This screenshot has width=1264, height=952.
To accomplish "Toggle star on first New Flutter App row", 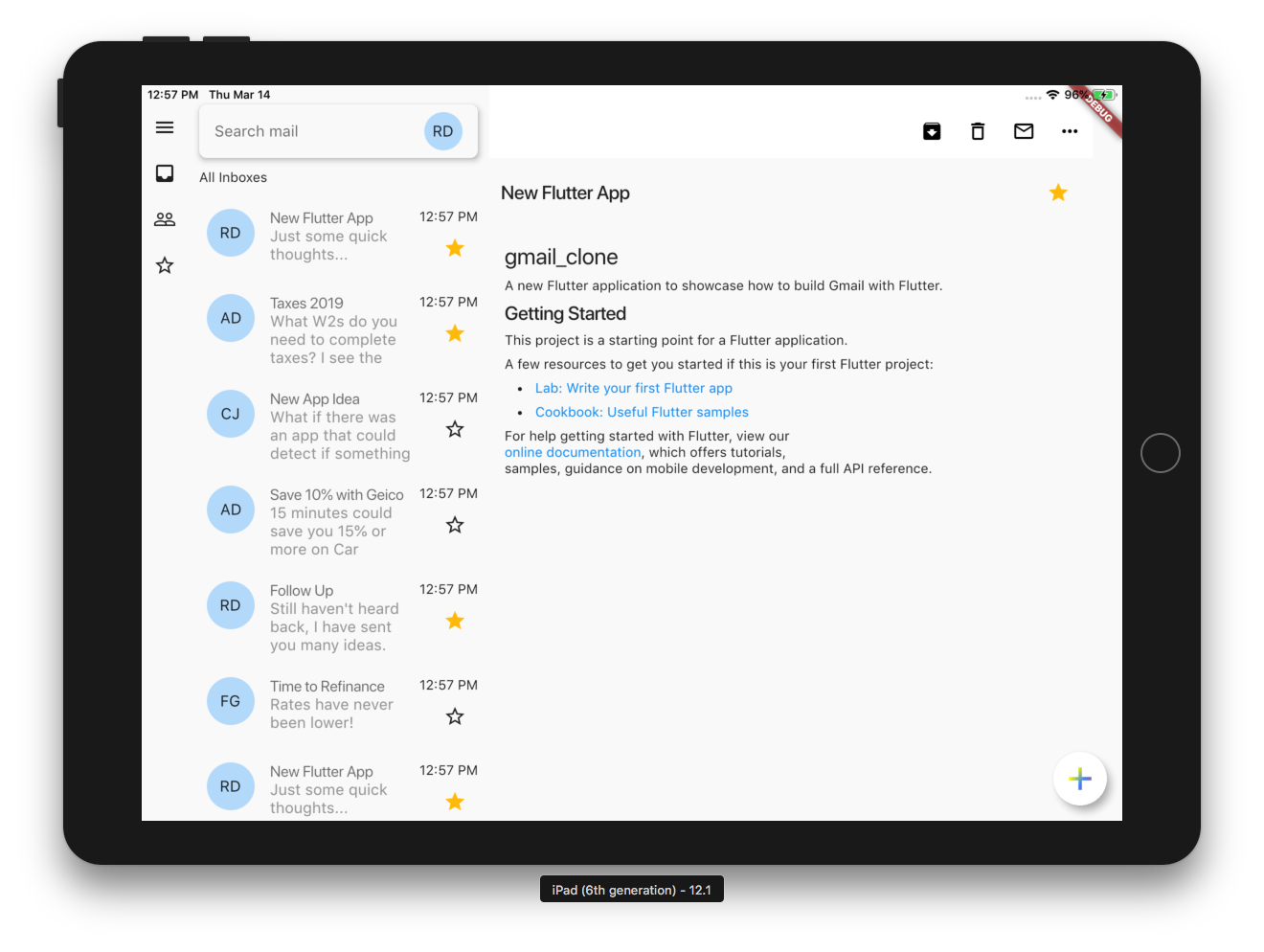I will 455,248.
